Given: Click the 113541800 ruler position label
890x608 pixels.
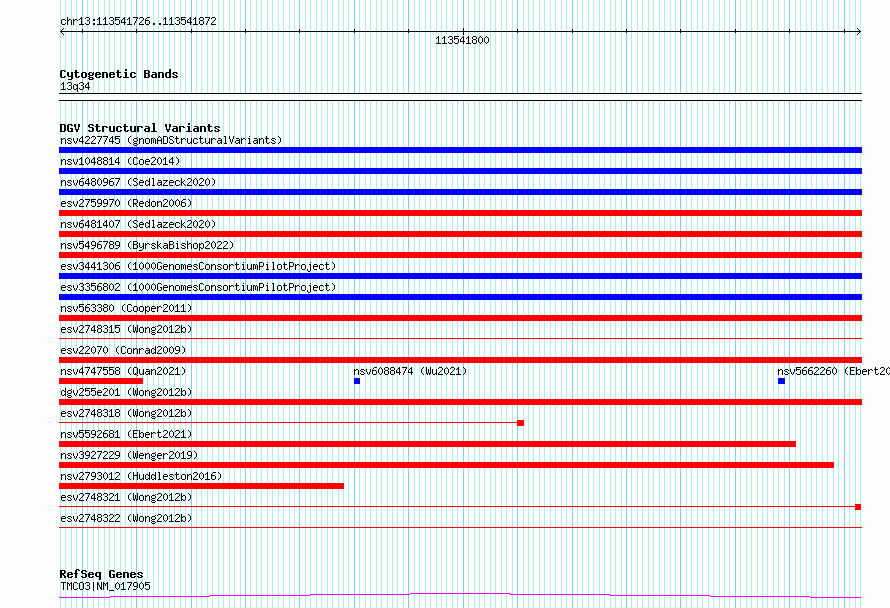Looking at the screenshot, I should point(462,40).
